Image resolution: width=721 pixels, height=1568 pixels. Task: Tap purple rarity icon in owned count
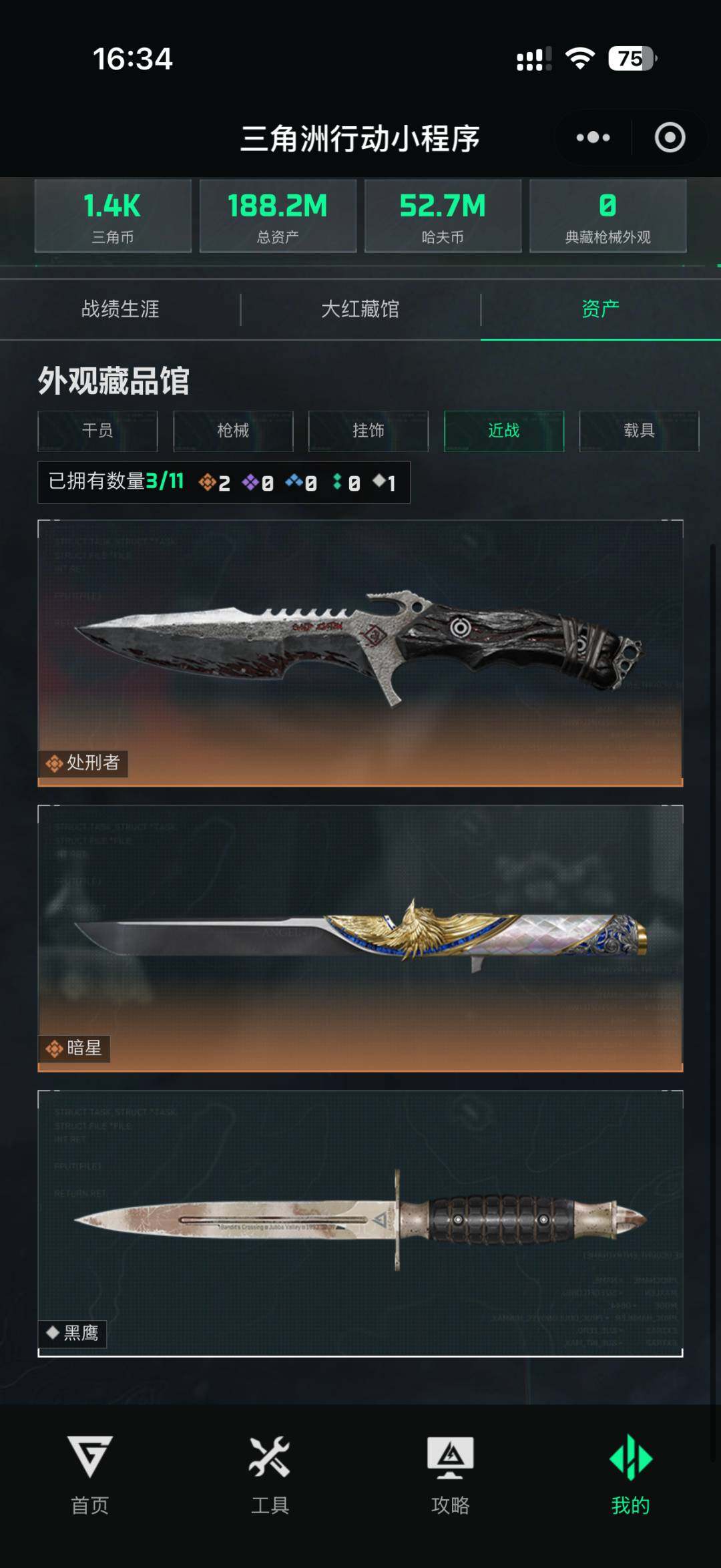(x=250, y=481)
